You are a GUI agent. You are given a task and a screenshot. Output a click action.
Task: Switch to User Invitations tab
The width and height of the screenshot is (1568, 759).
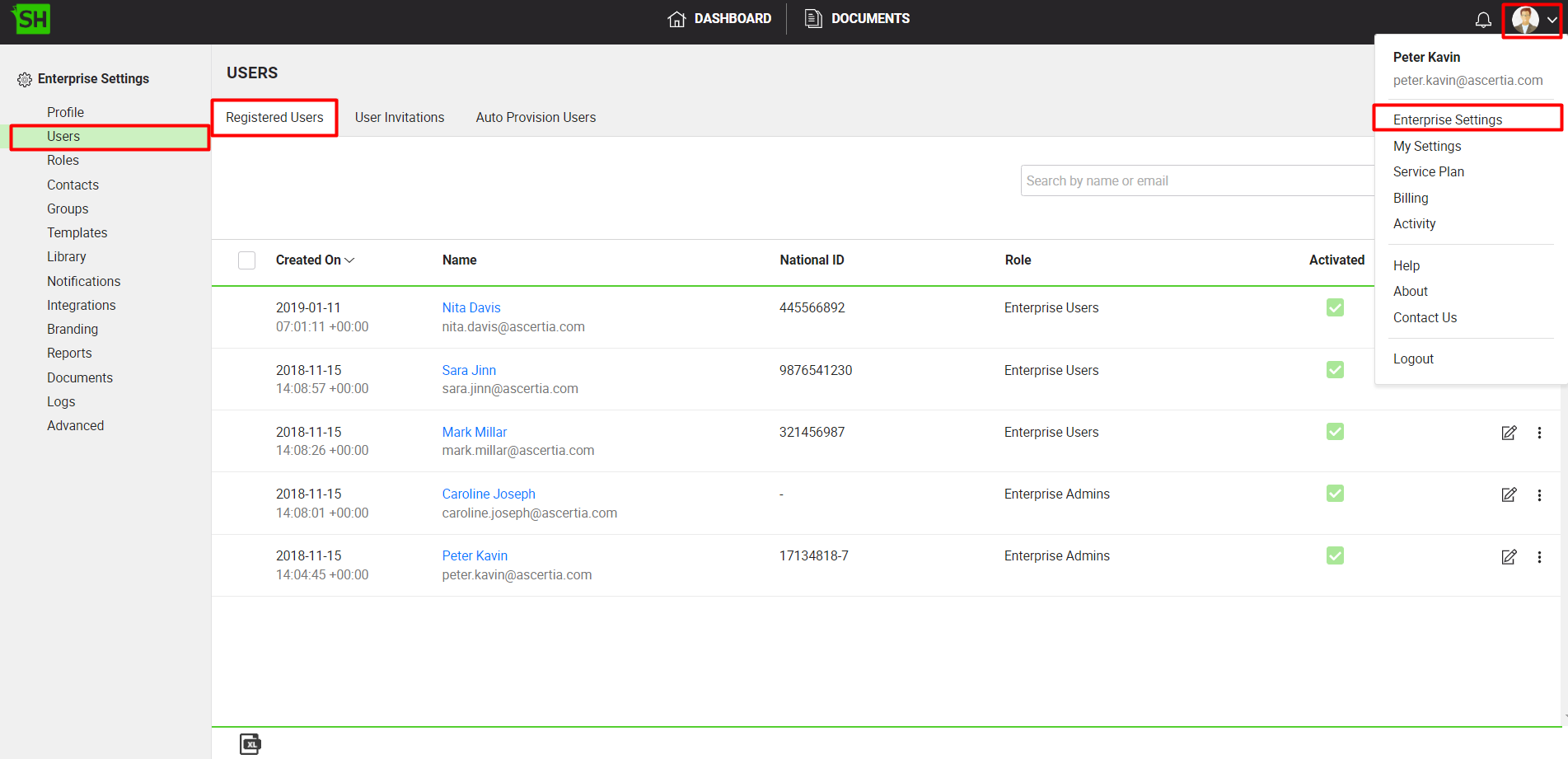(x=400, y=117)
